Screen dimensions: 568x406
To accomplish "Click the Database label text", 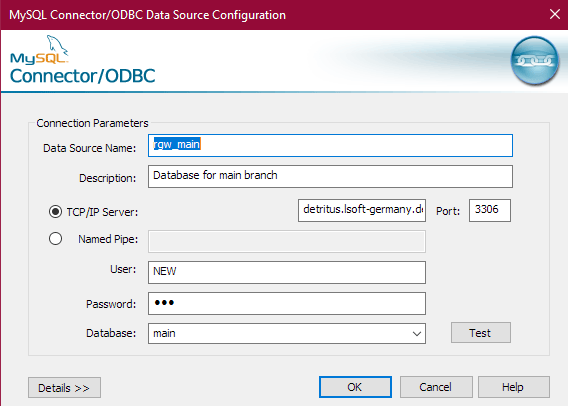I will [x=111, y=333].
